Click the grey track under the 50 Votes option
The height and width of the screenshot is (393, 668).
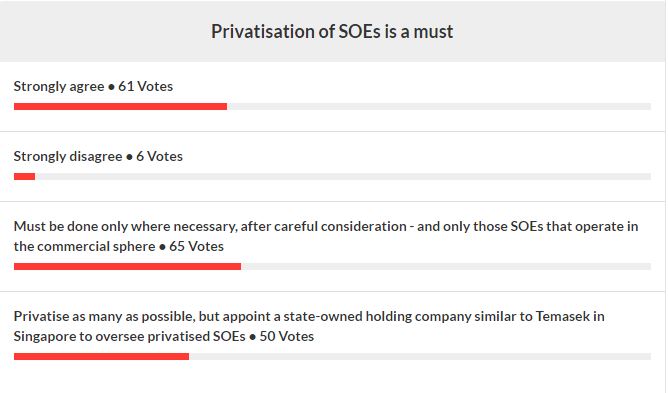(420, 356)
